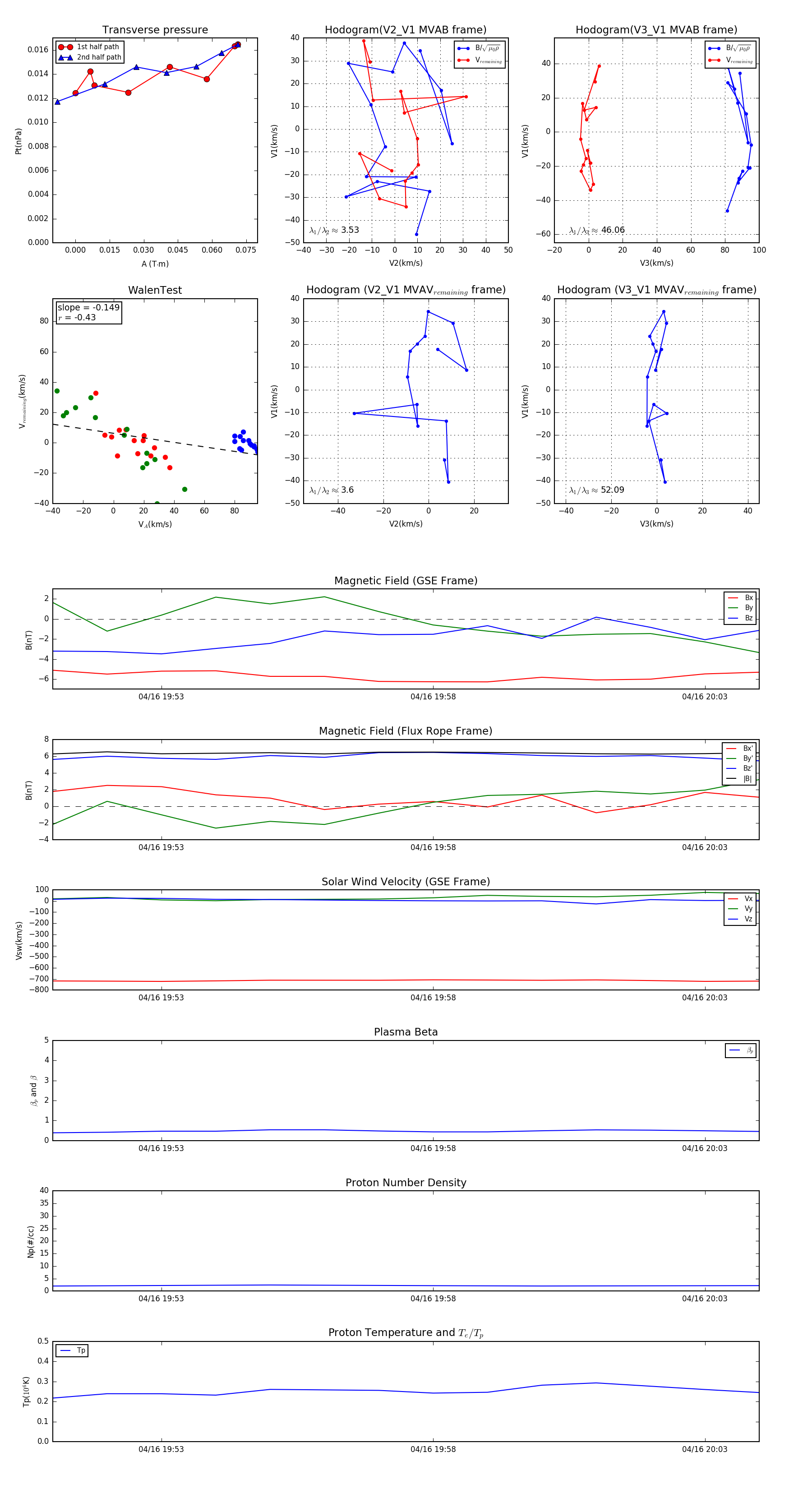
Task: Click the 'Hodogram(V2_V1 MVAB frame)' title
Action: coord(406,29)
